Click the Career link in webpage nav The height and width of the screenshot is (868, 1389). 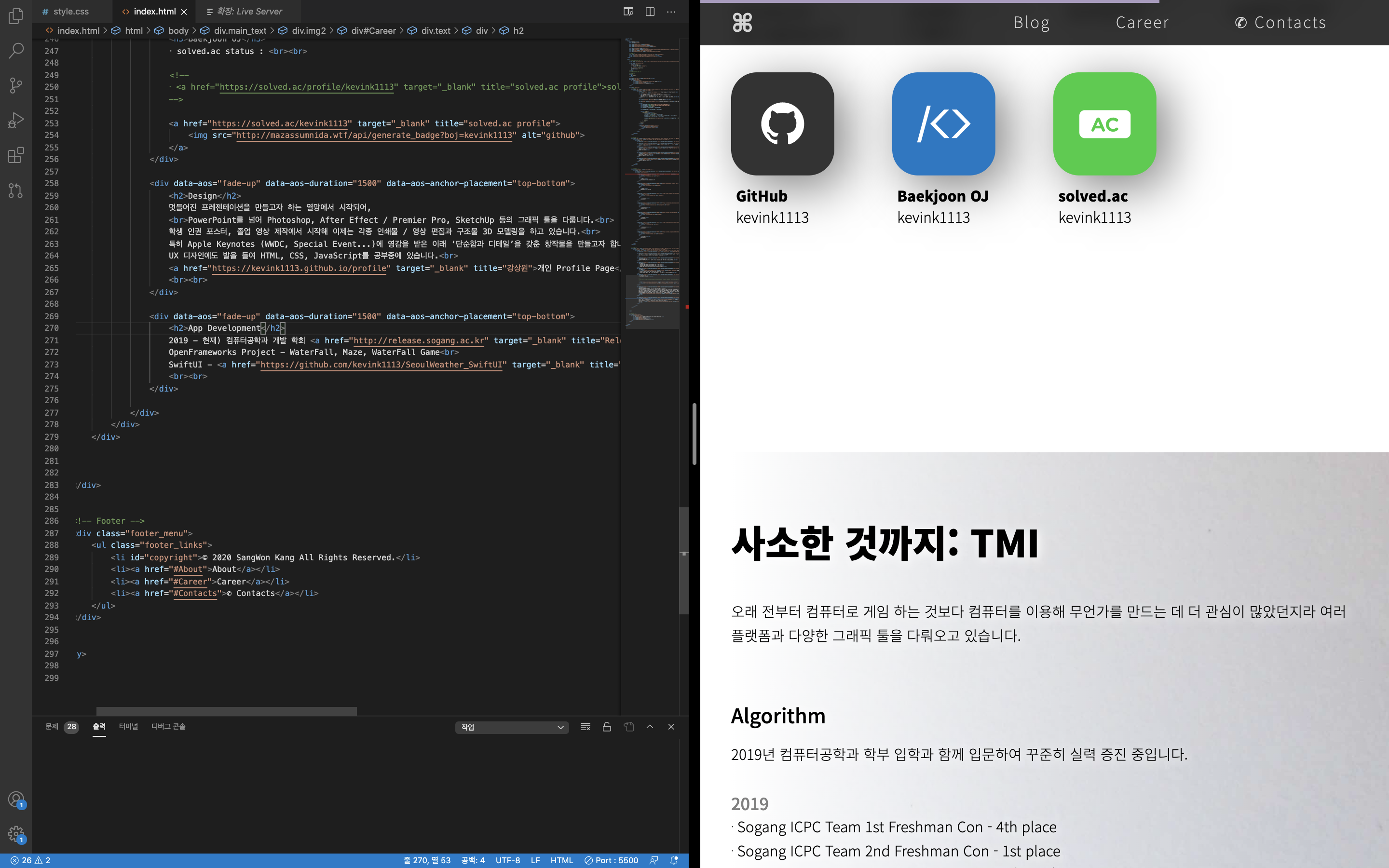(1142, 22)
